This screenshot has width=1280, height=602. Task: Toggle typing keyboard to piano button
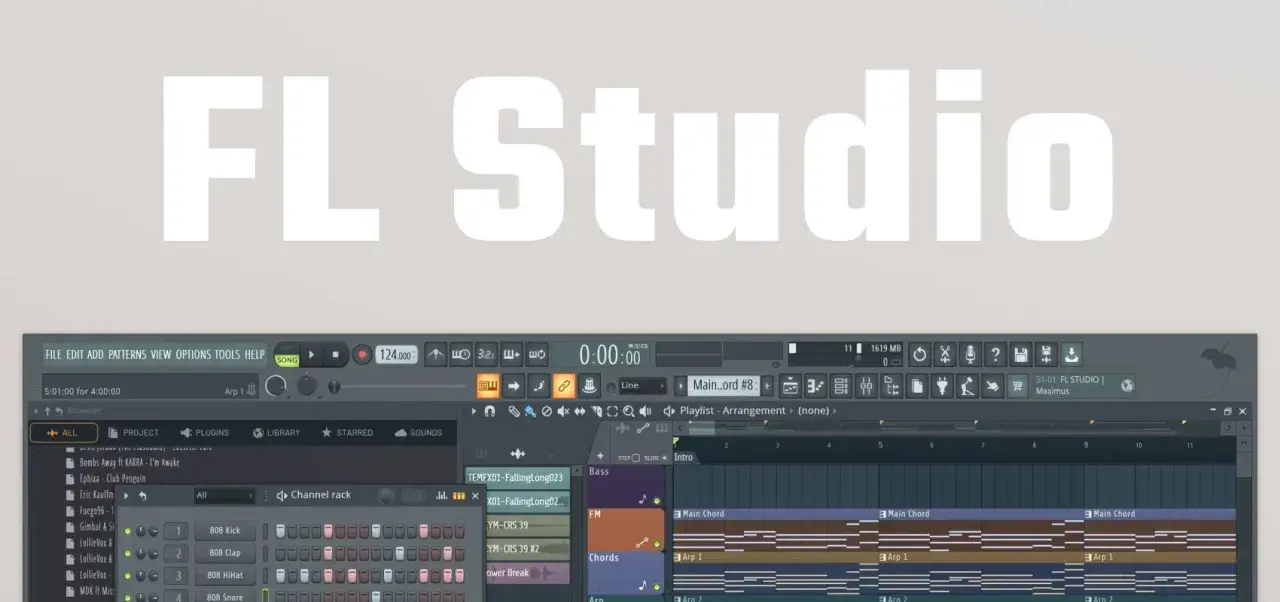click(x=488, y=386)
